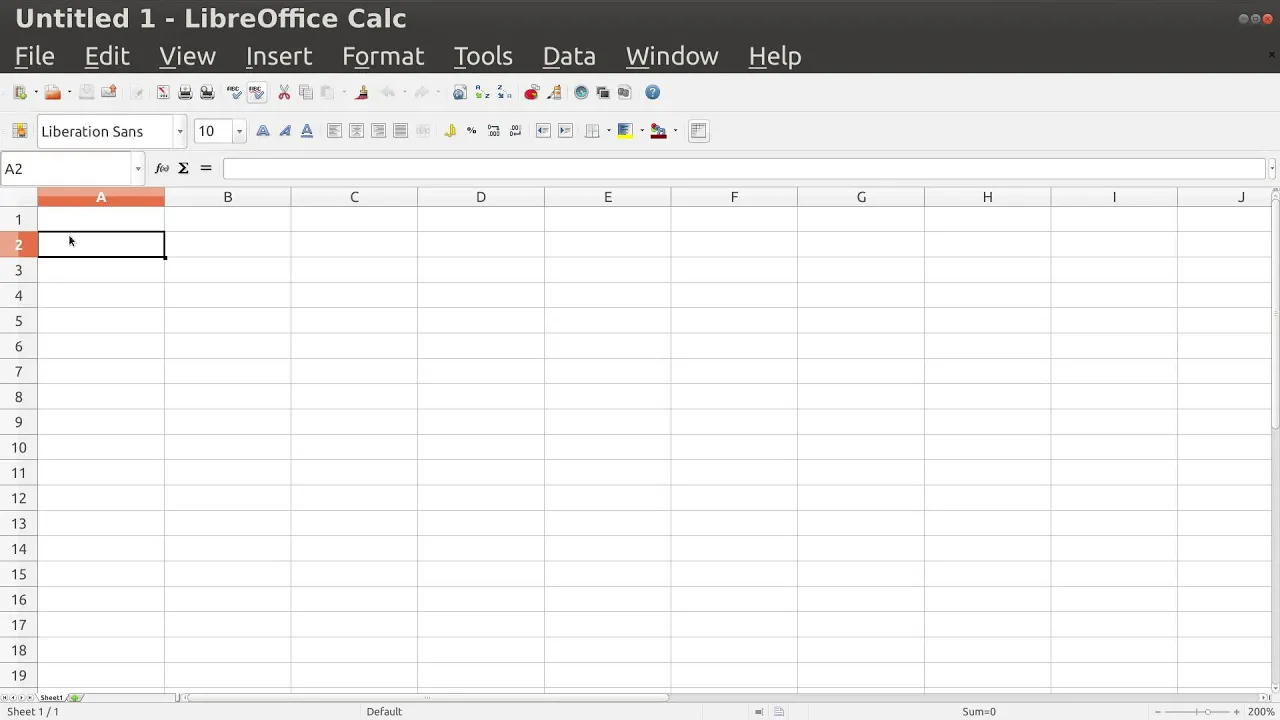This screenshot has height=720, width=1280.
Task: Click the LibreOffice Help question mark icon
Action: (653, 92)
